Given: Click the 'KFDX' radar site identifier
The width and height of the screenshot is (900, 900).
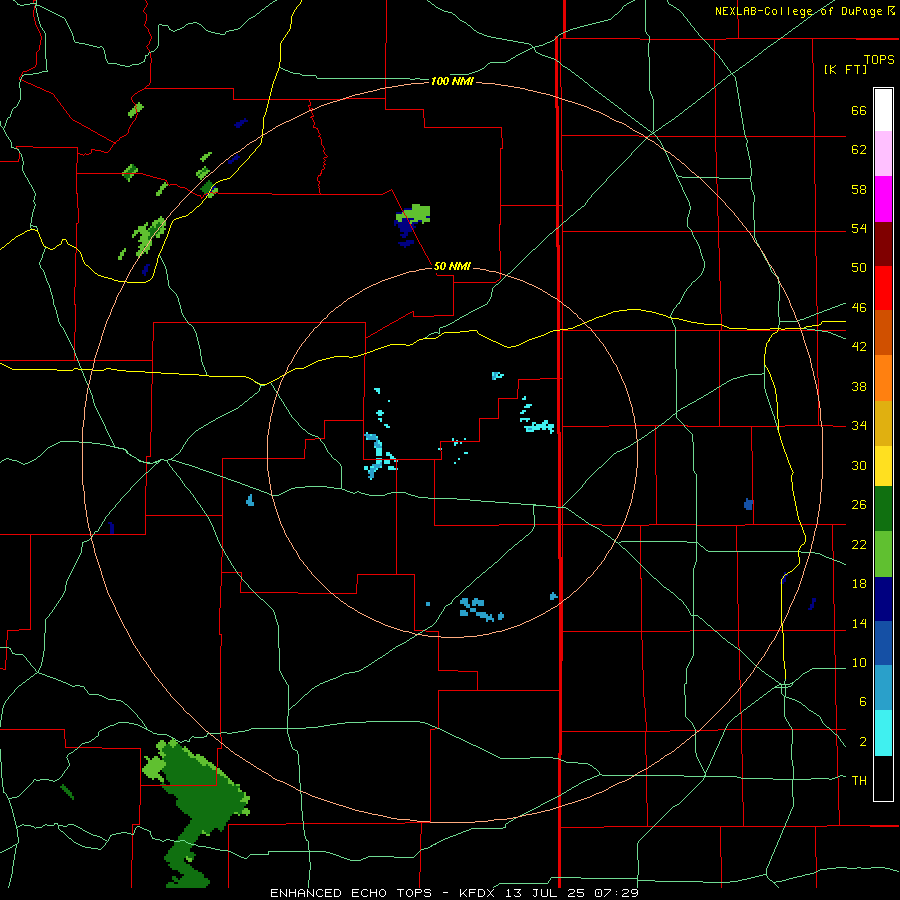Looking at the screenshot, I should tap(479, 893).
